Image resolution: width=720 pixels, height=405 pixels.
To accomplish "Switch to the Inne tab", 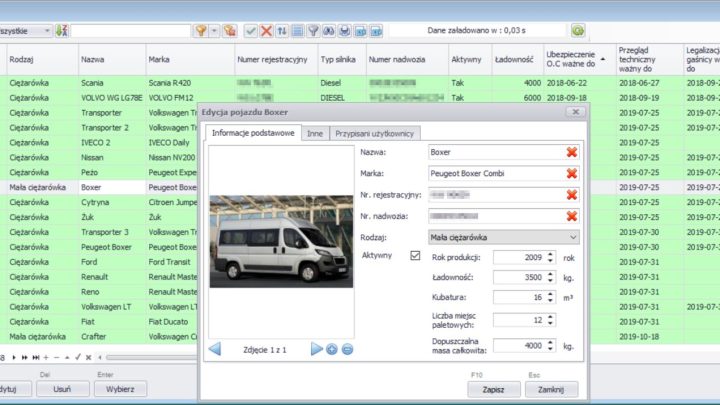I will 314,133.
